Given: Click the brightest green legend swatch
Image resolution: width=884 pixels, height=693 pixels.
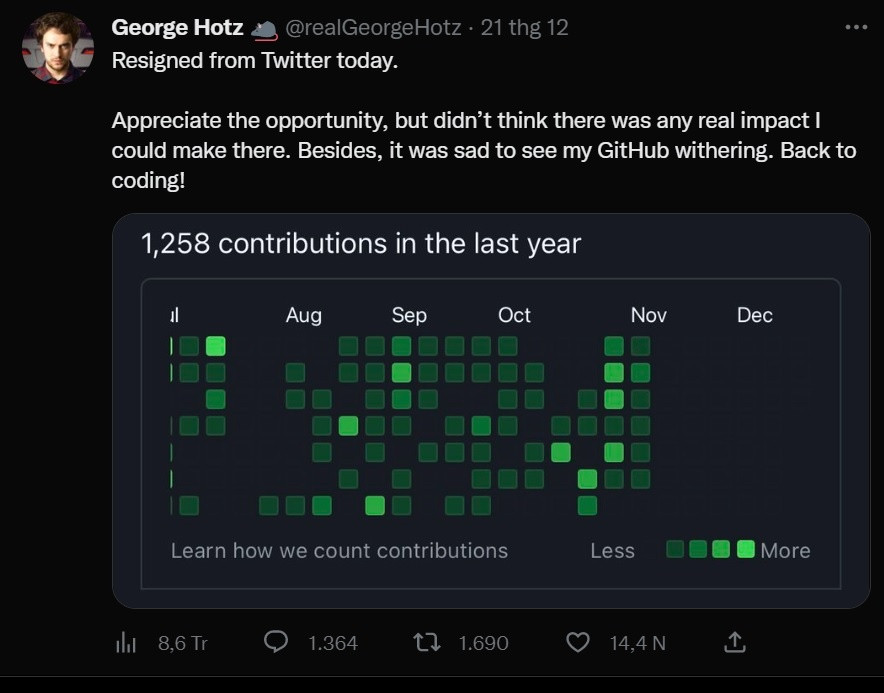Looking at the screenshot, I should (745, 549).
